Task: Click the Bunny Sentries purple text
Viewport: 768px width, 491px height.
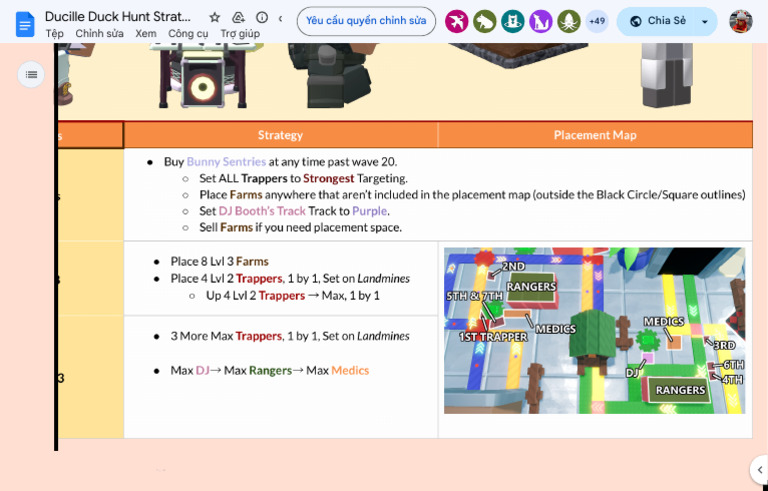Action: [226, 162]
